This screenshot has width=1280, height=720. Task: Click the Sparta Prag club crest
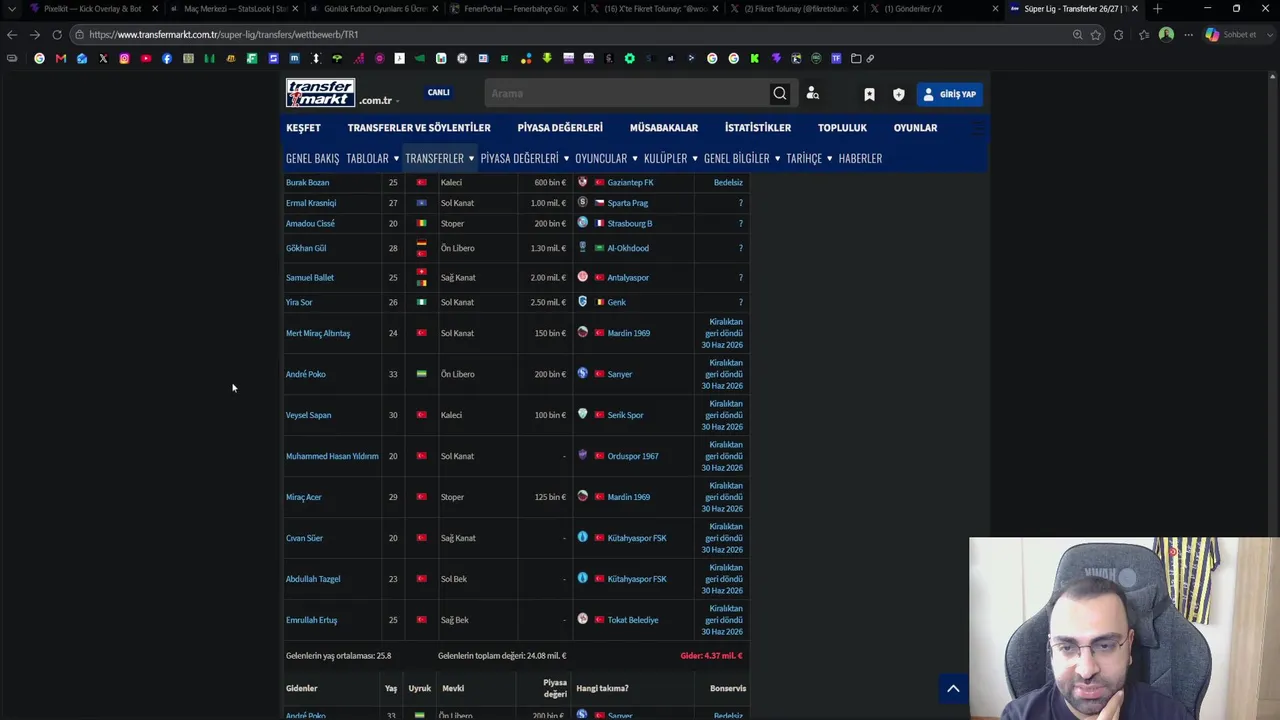583,202
